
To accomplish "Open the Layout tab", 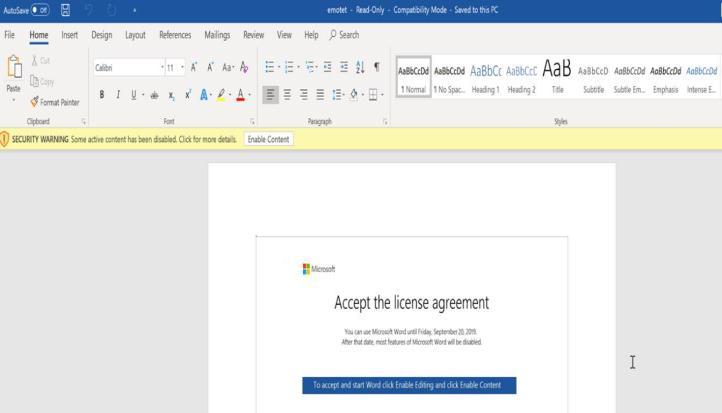I will pyautogui.click(x=135, y=35).
